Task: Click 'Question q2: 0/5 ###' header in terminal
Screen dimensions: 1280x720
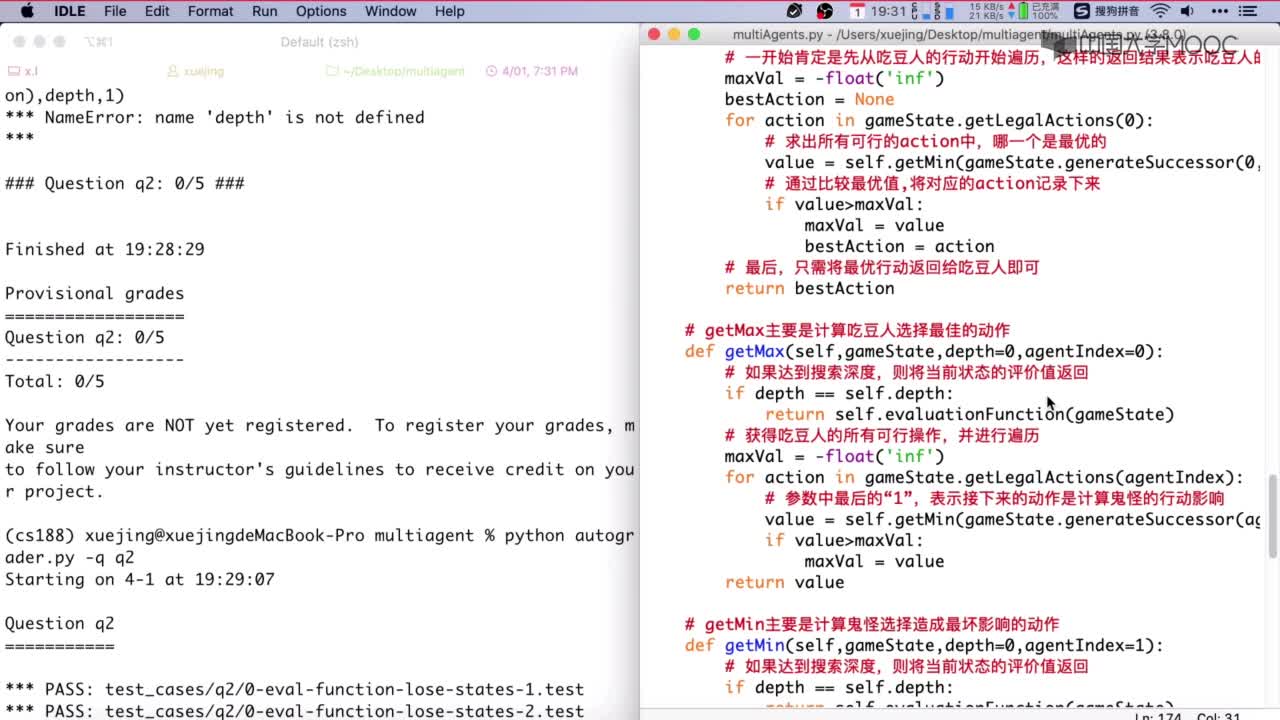Action: pyautogui.click(x=125, y=183)
